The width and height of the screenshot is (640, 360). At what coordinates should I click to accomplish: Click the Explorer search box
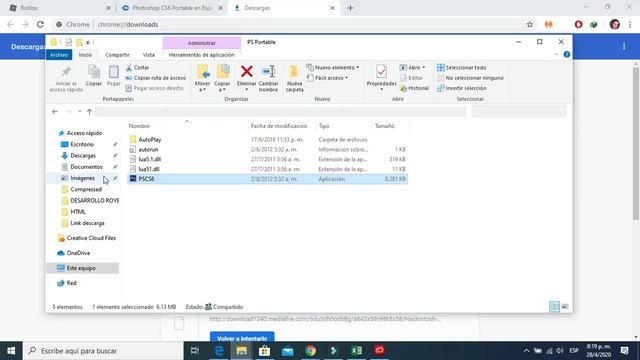pyautogui.click(x=519, y=111)
